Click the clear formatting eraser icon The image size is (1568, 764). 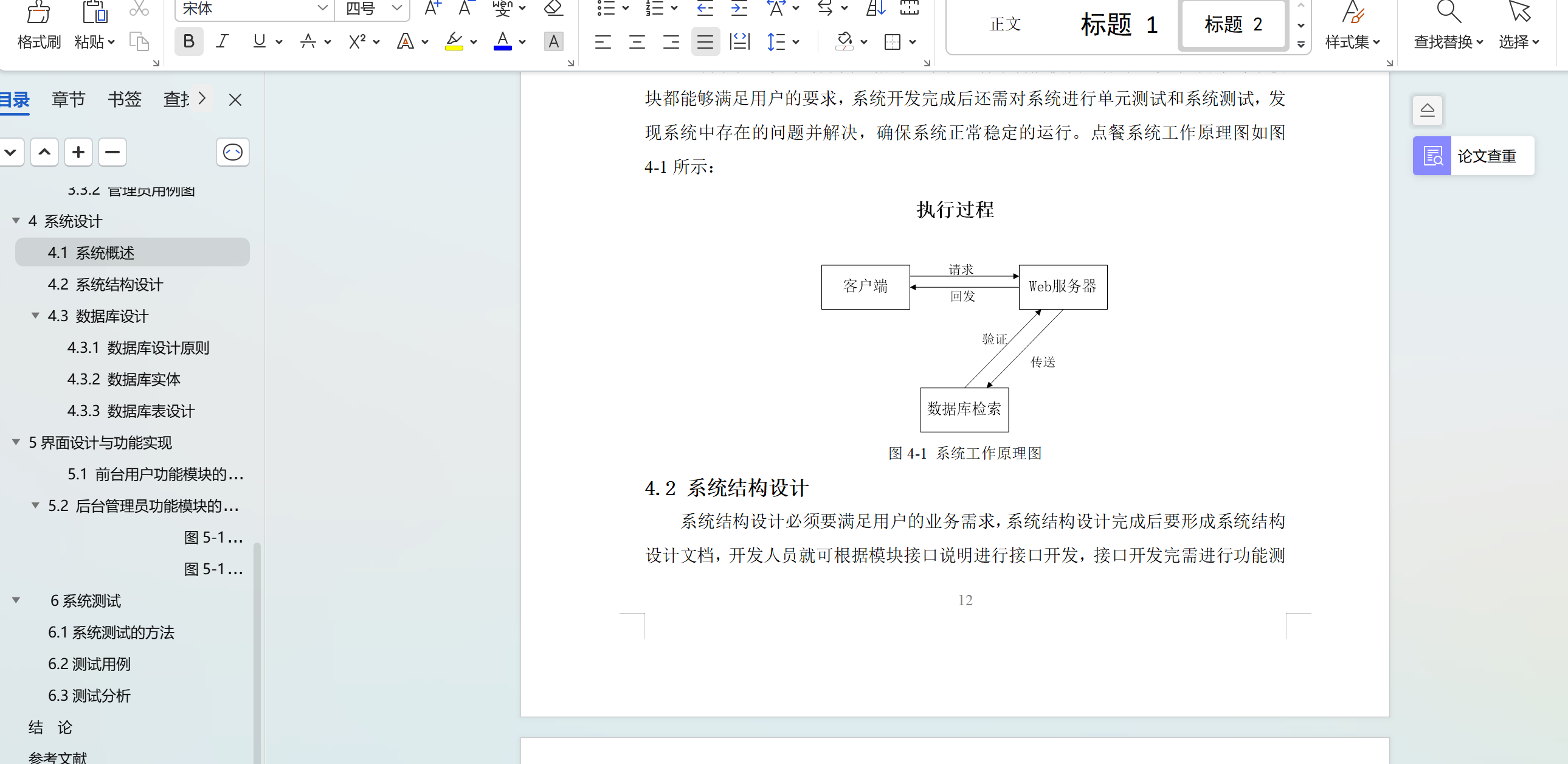(554, 8)
